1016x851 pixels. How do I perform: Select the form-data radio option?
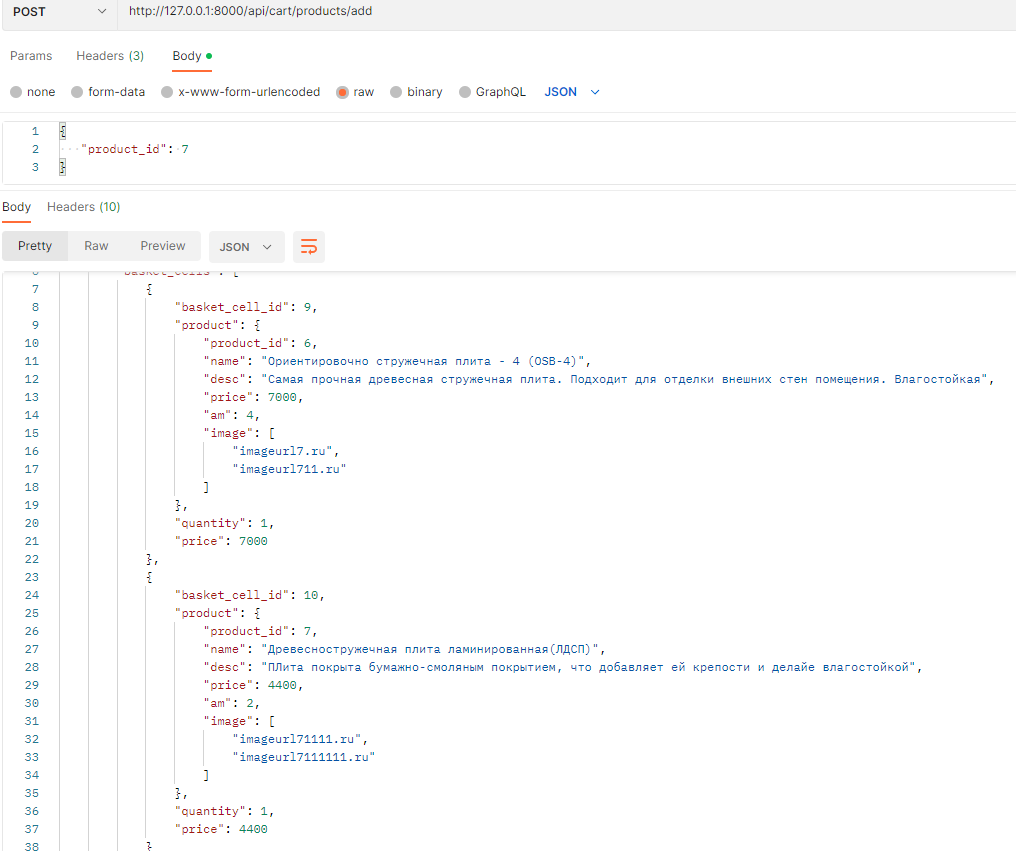(x=77, y=92)
